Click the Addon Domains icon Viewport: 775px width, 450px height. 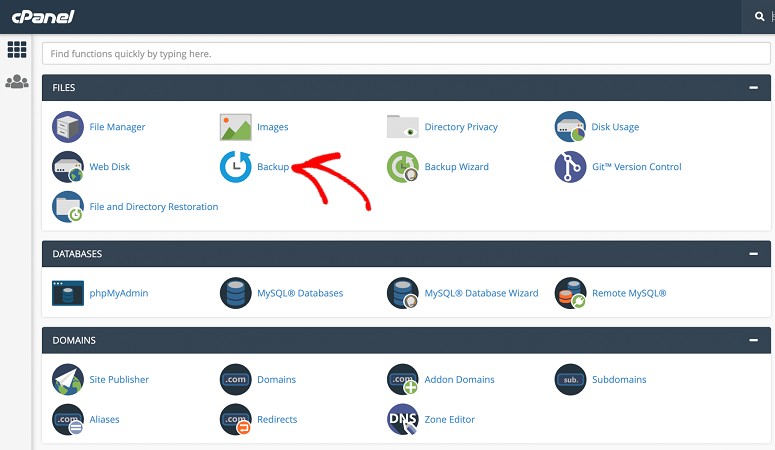click(403, 380)
